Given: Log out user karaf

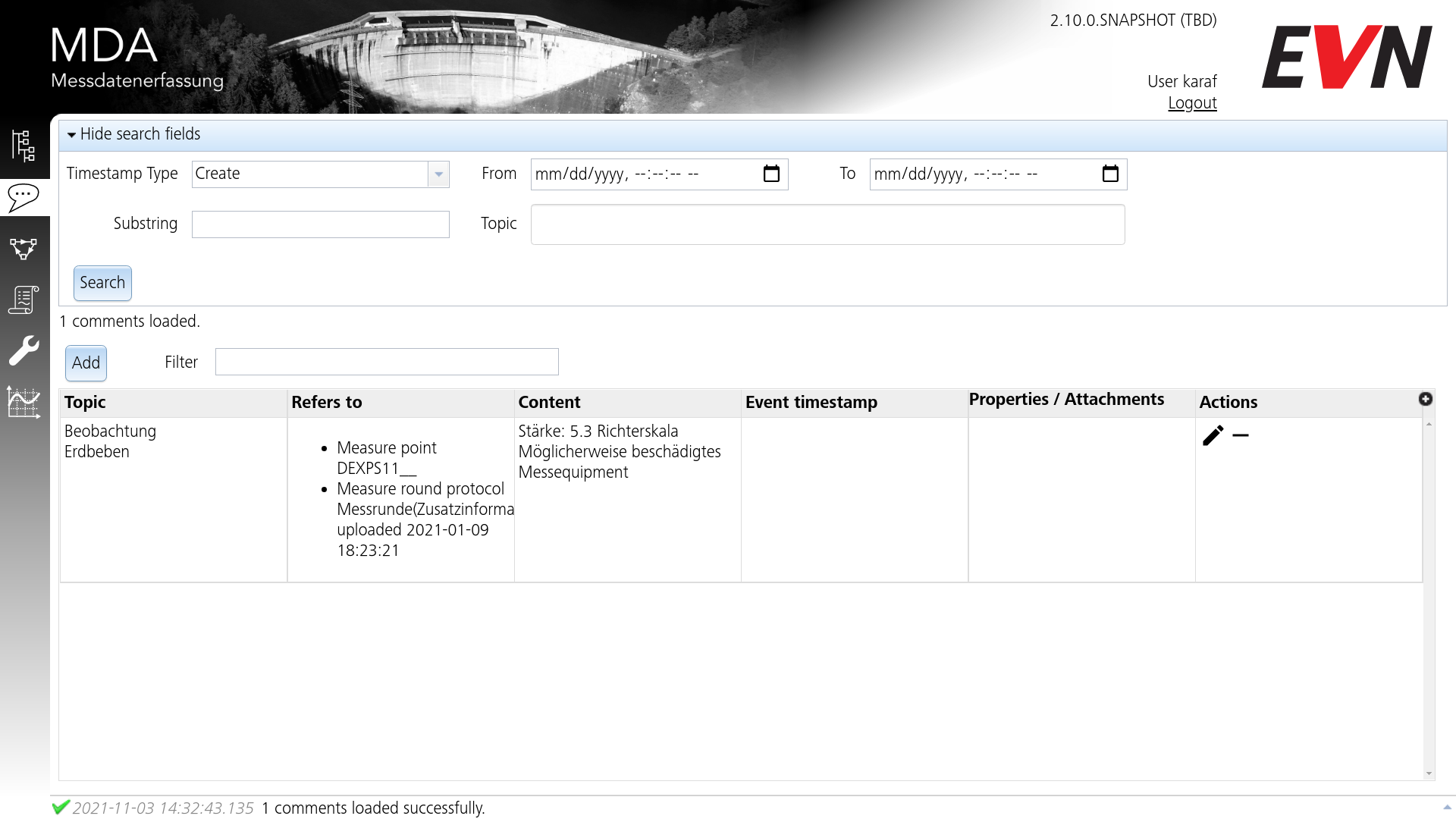Looking at the screenshot, I should 1192,102.
